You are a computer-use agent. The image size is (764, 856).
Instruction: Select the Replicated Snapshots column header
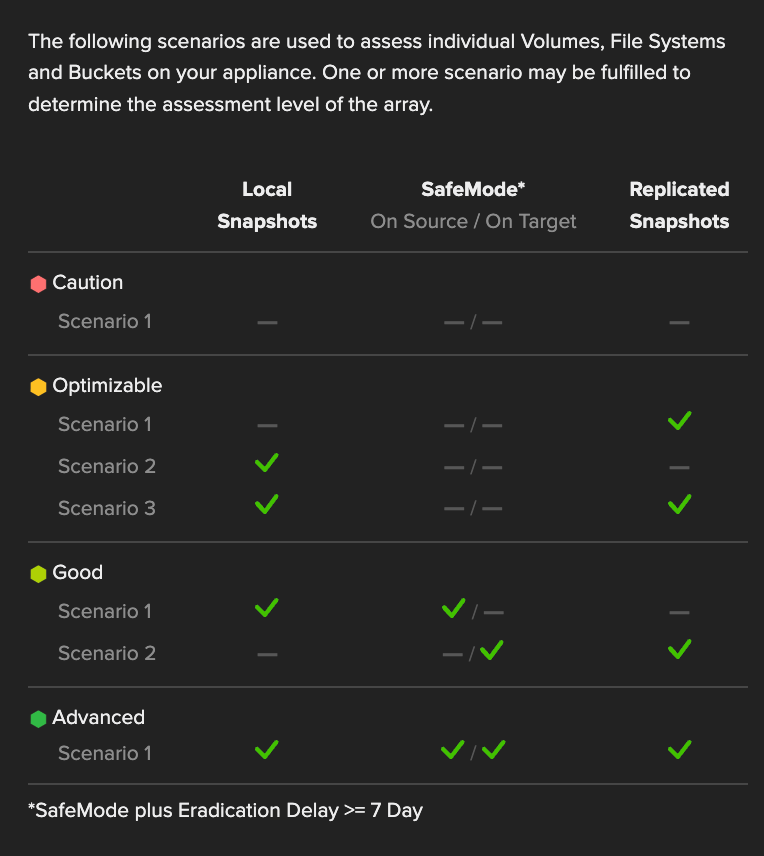679,205
